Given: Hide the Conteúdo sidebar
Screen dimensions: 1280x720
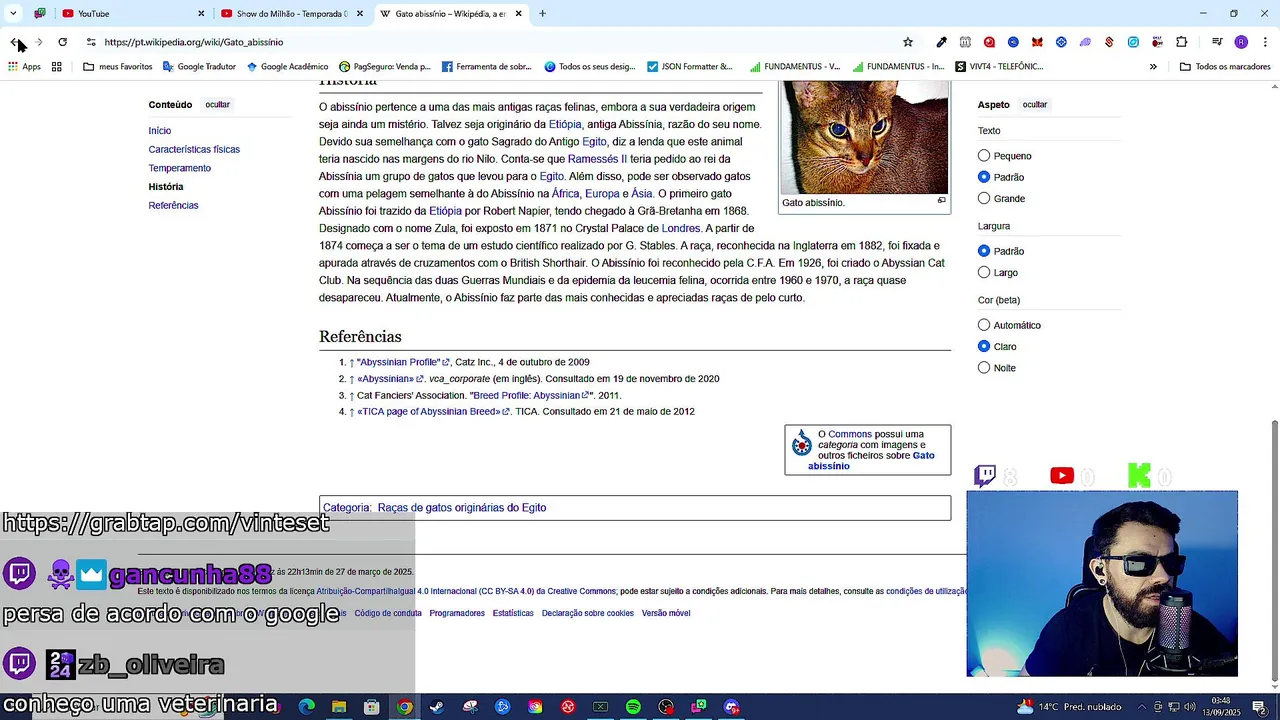Looking at the screenshot, I should point(217,104).
